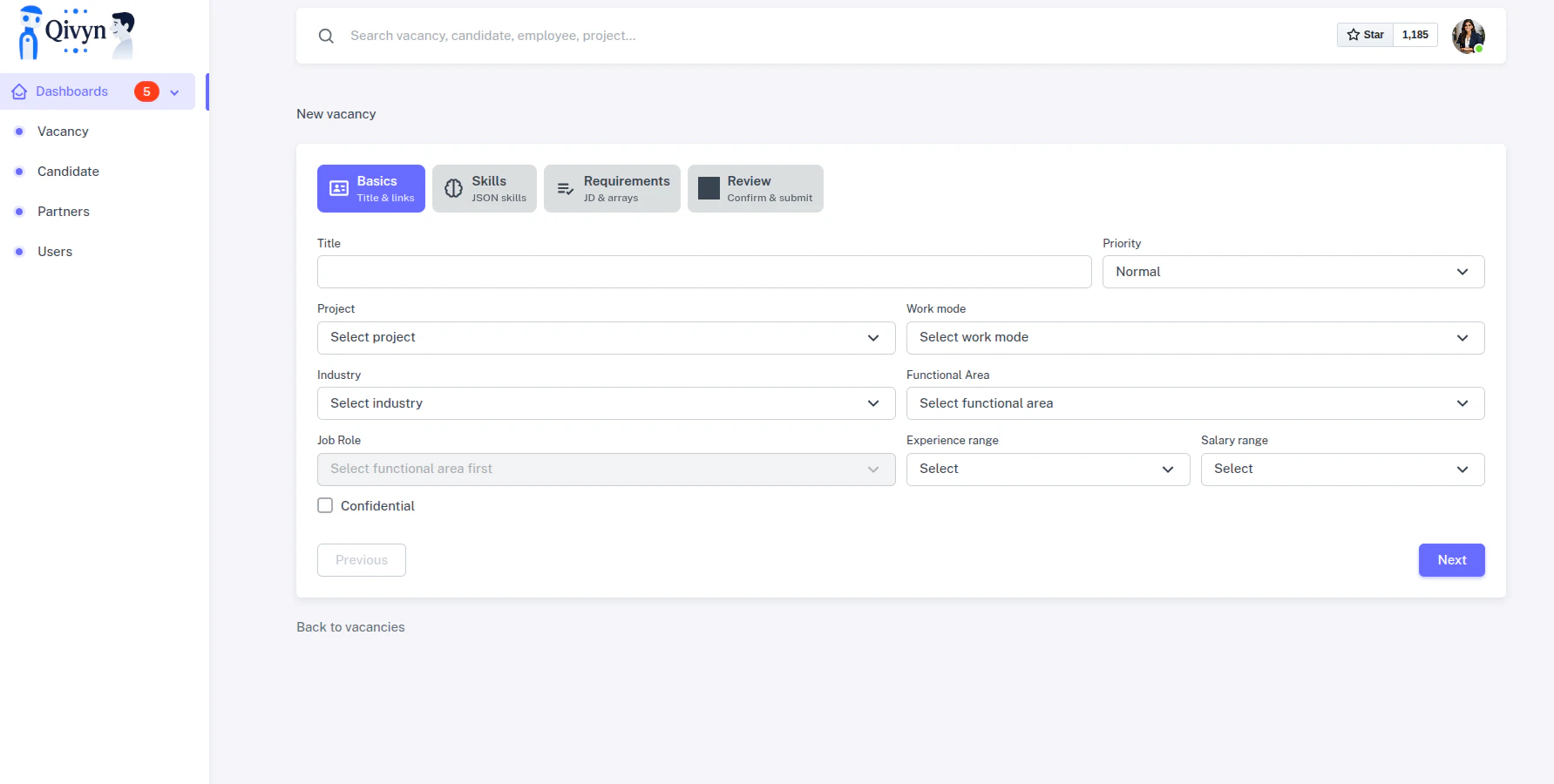The width and height of the screenshot is (1554, 784).
Task: Follow the Back to vacancies link
Action: (x=350, y=627)
